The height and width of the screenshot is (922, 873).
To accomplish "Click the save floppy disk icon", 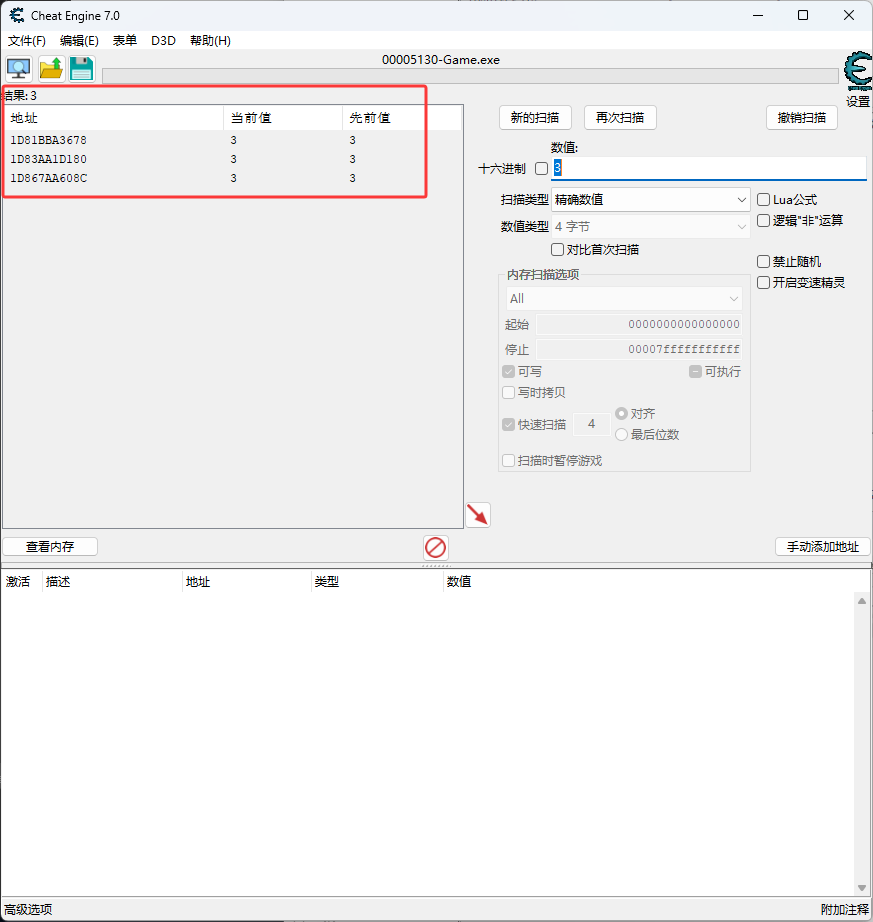I will click(82, 69).
